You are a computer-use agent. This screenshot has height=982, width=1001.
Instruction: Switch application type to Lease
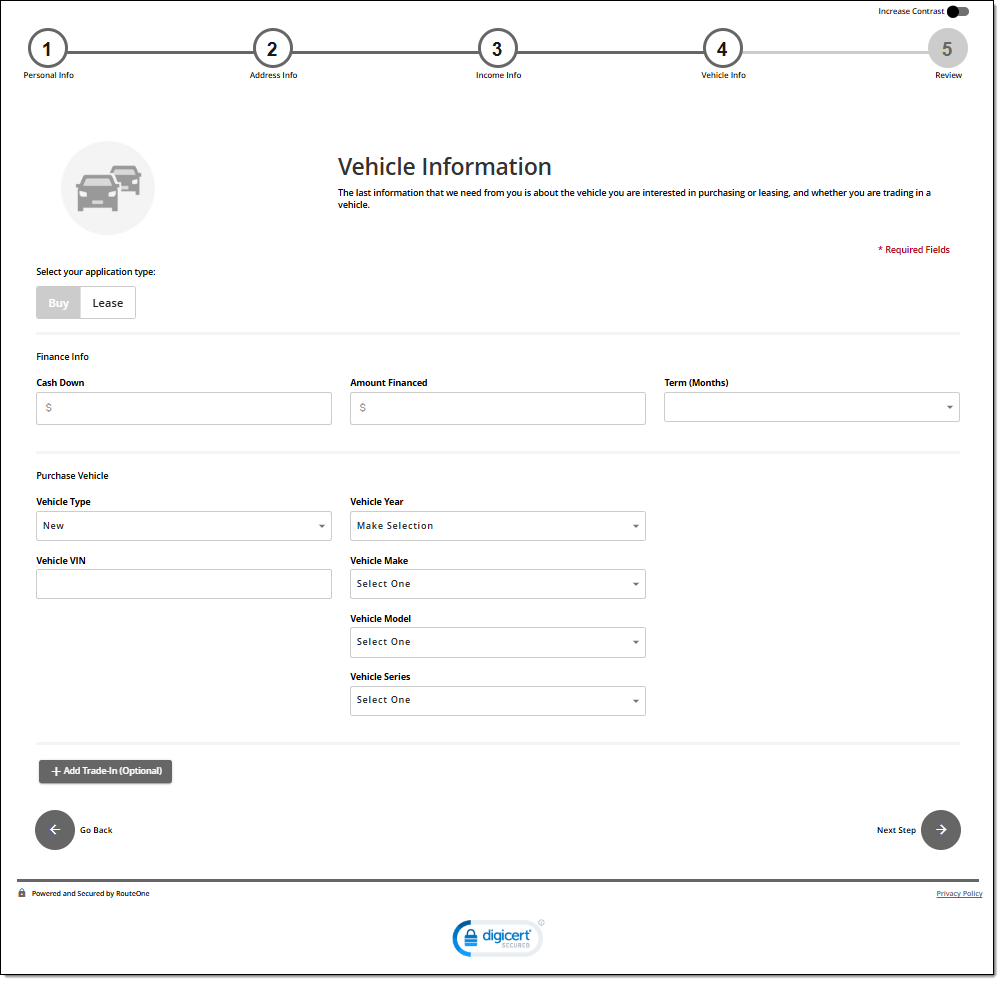tap(108, 303)
